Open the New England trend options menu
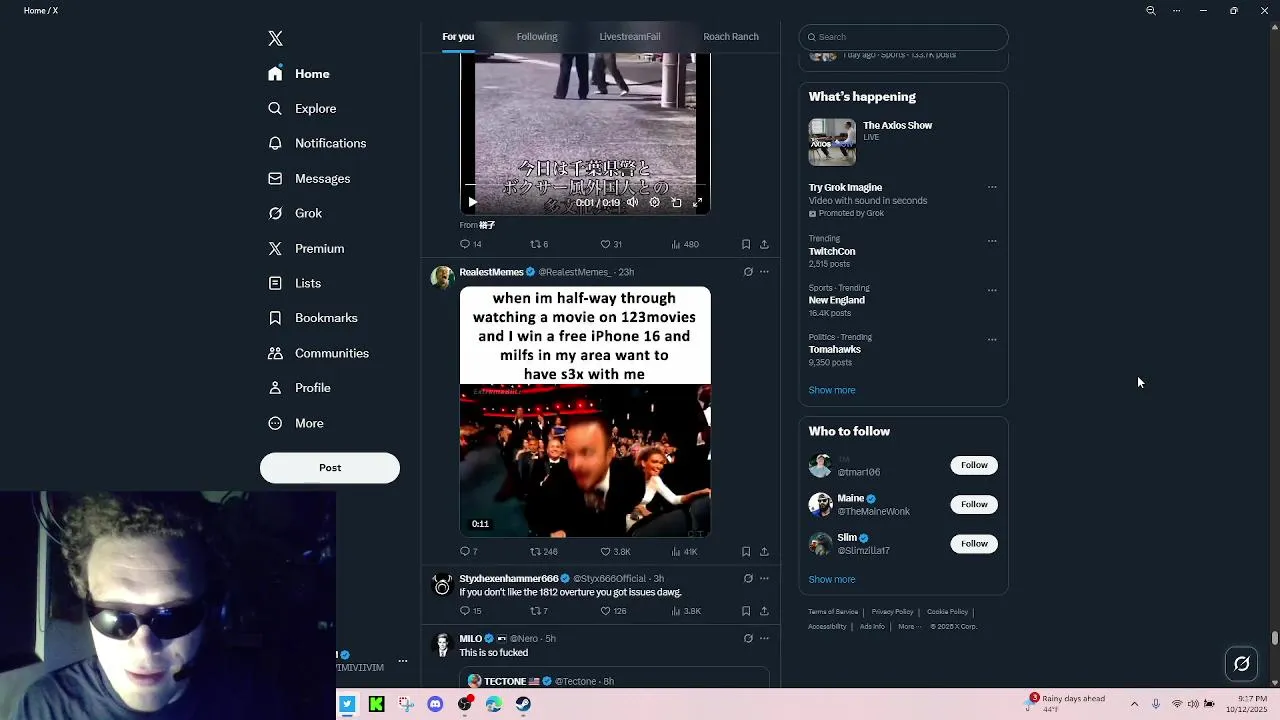1280x720 pixels. (x=992, y=290)
